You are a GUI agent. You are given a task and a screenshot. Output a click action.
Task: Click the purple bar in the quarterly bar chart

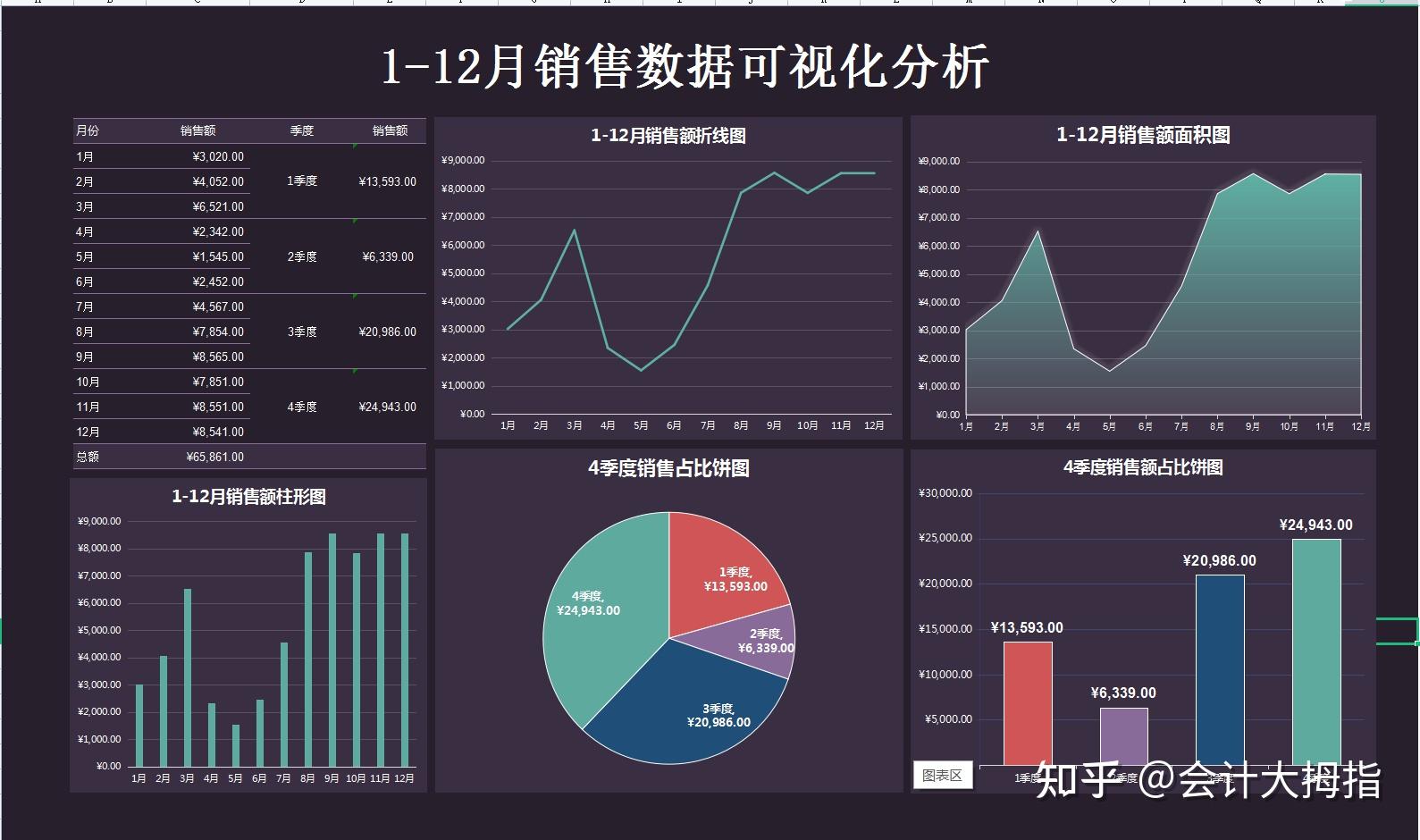click(1123, 736)
